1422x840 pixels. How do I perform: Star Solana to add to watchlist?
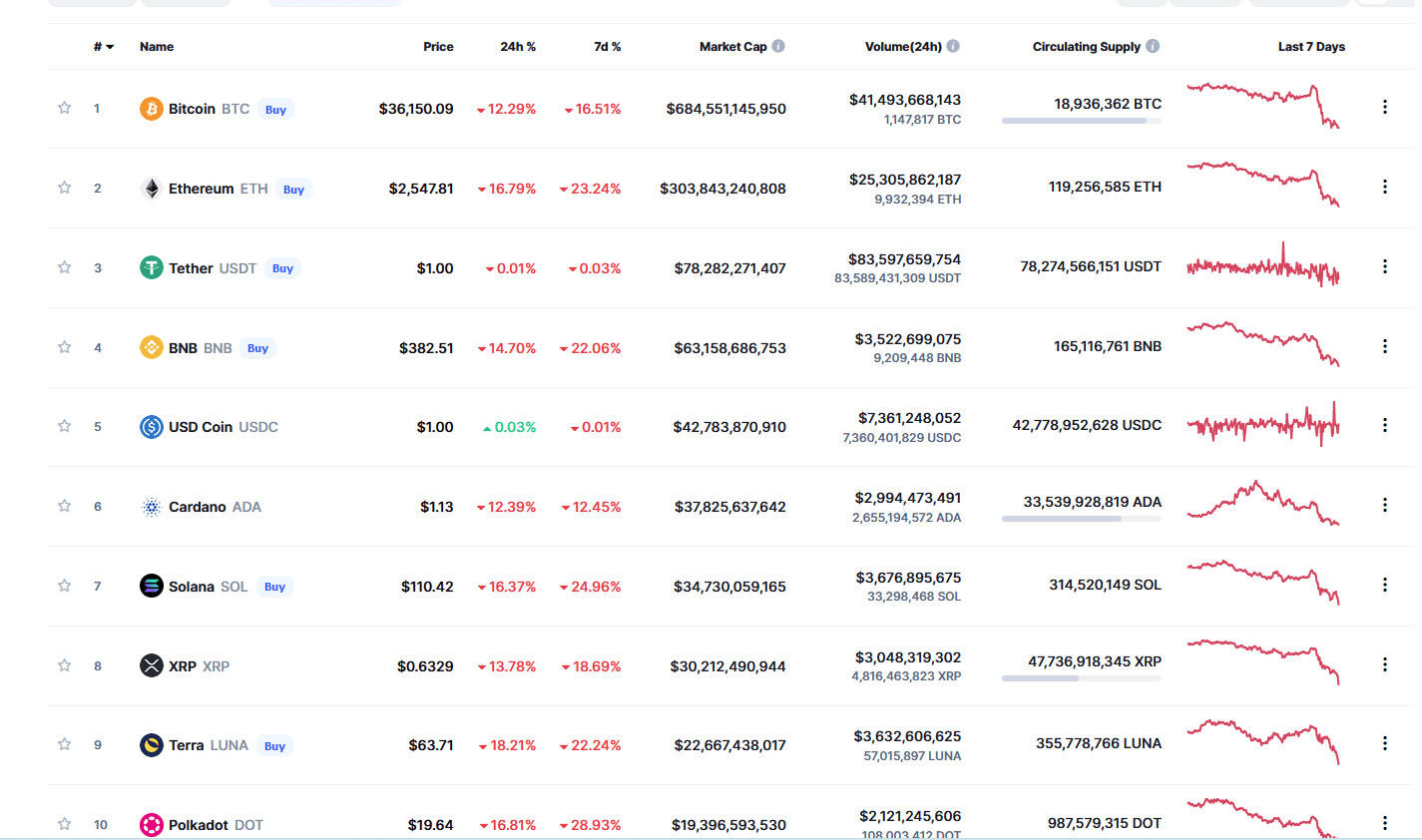(x=65, y=586)
